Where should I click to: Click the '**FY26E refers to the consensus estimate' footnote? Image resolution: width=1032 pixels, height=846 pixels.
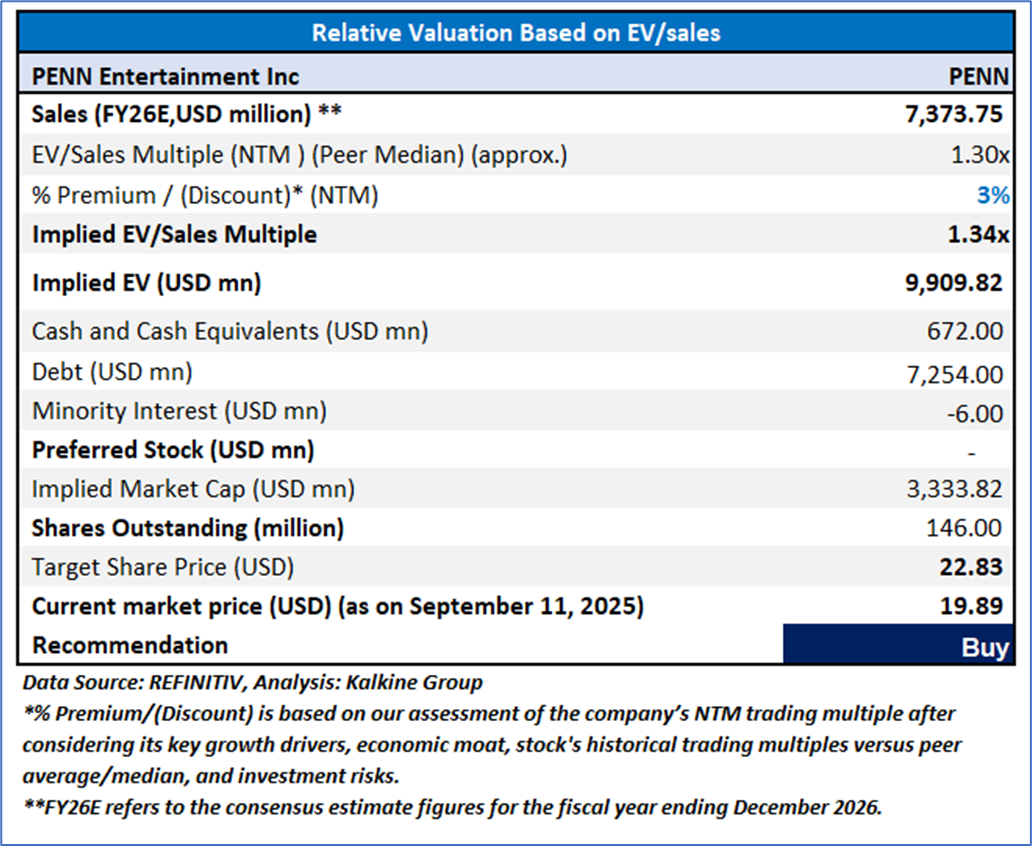(452, 808)
